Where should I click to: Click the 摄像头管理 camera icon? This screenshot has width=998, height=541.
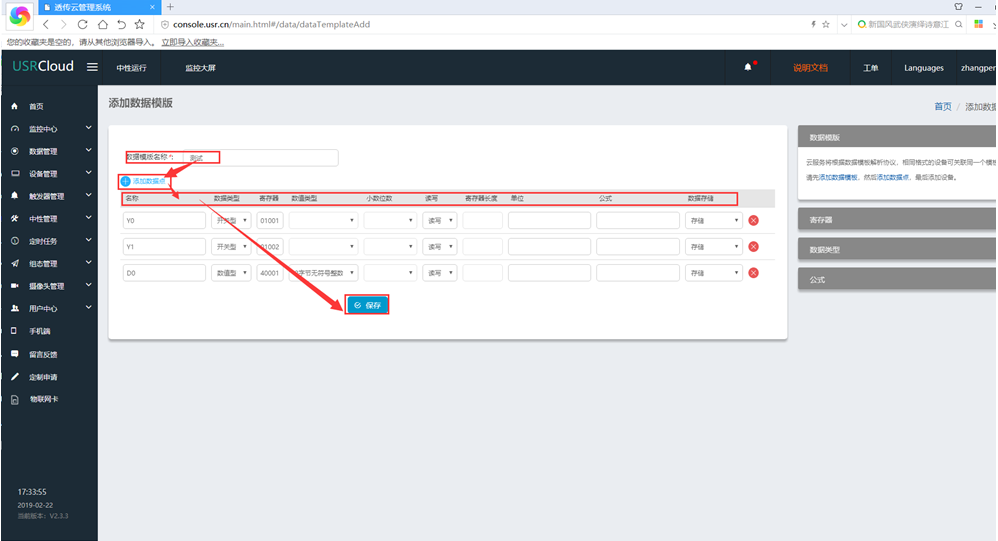click(x=14, y=286)
